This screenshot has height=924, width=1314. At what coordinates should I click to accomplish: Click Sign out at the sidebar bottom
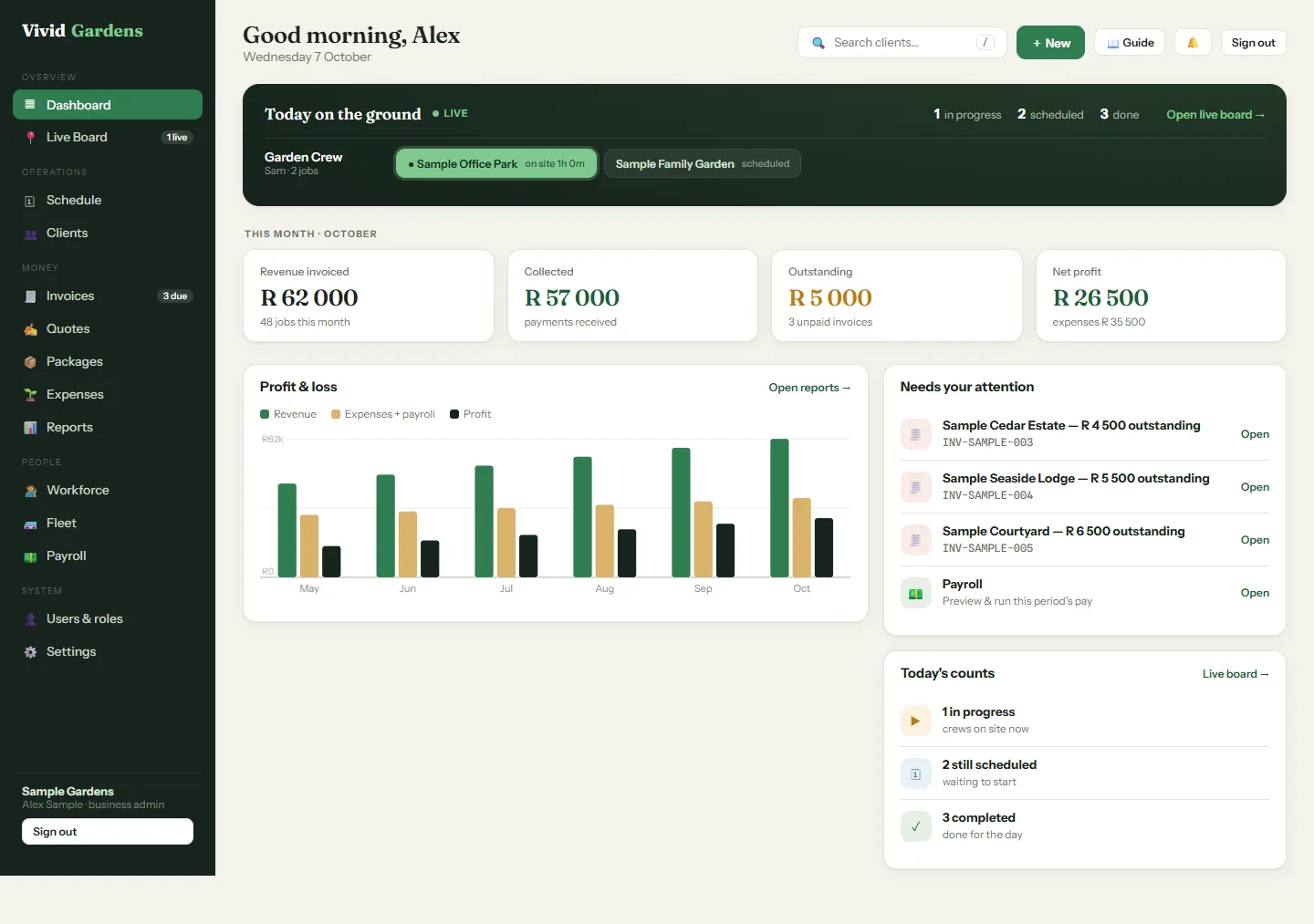coord(108,832)
